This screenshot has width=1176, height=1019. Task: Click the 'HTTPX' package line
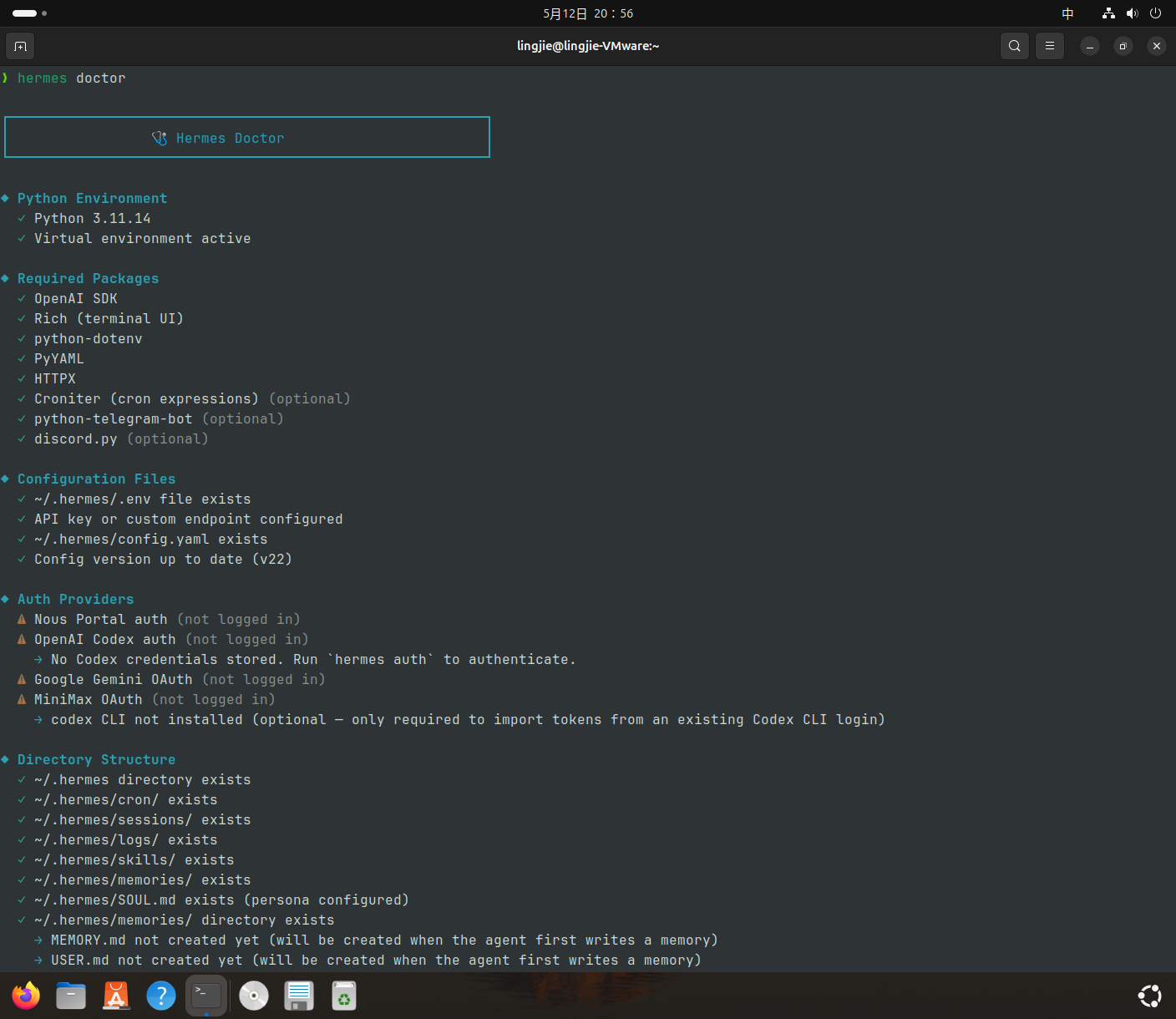point(54,379)
